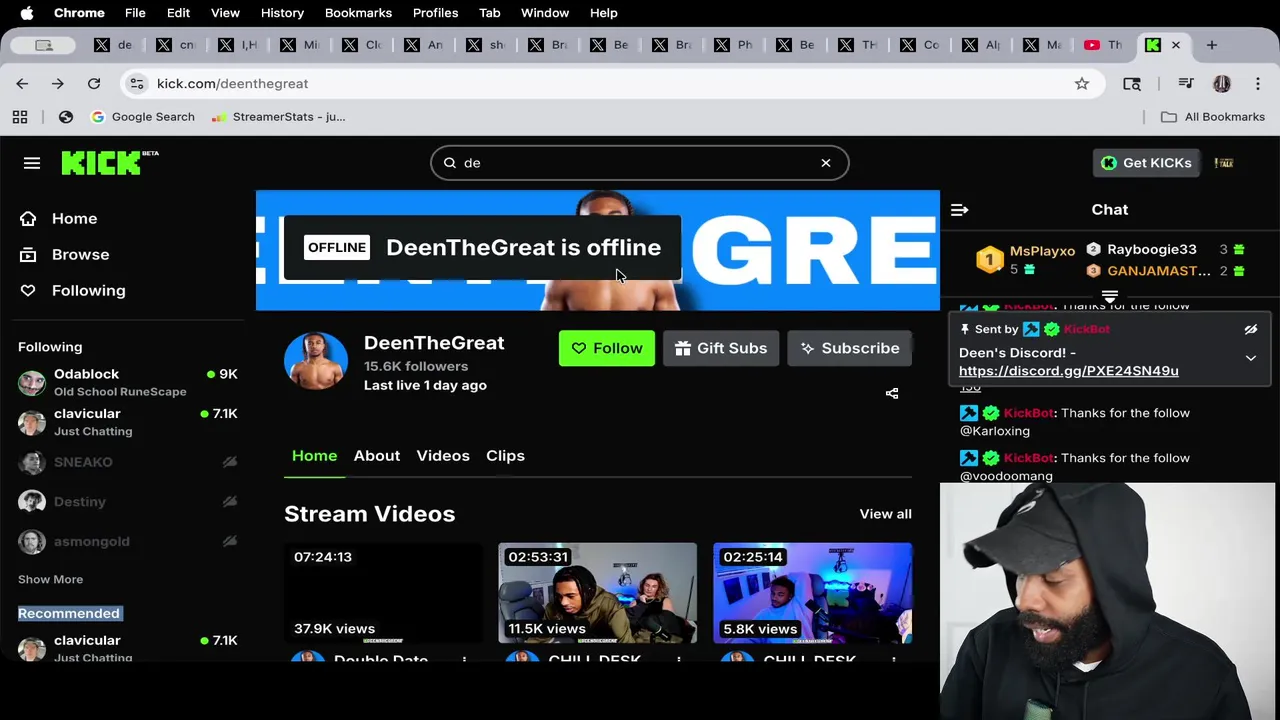Open clicavular channel under Following list

click(128, 422)
